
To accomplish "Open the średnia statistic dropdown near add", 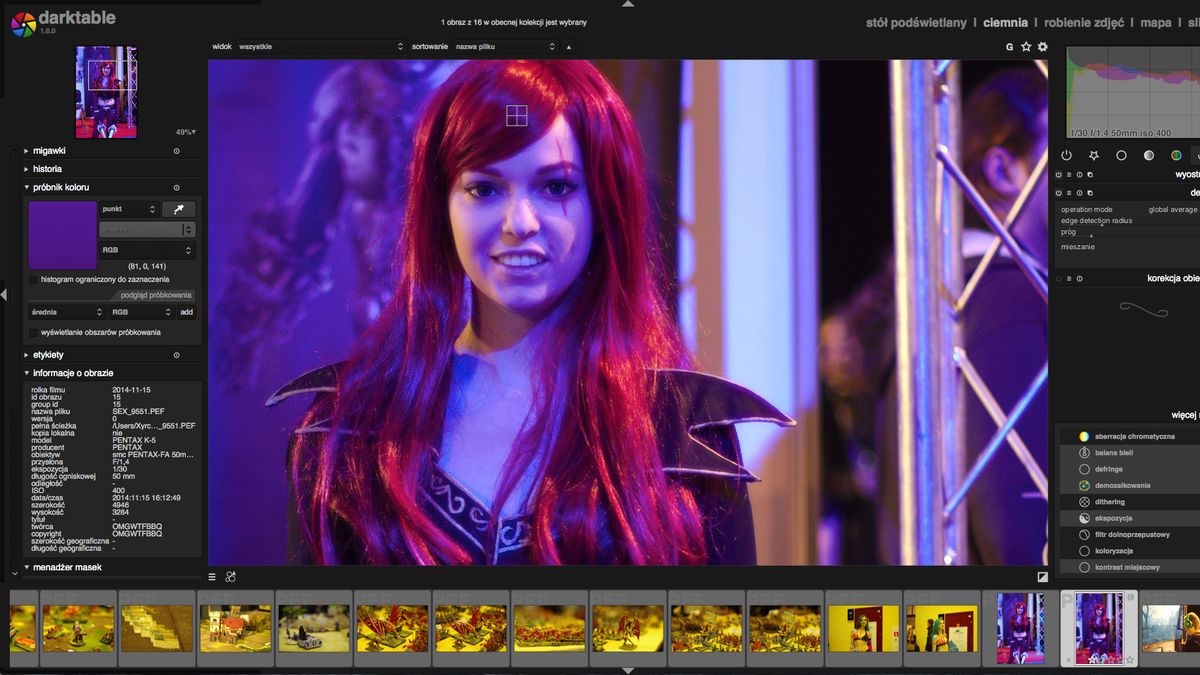I will (x=66, y=312).
